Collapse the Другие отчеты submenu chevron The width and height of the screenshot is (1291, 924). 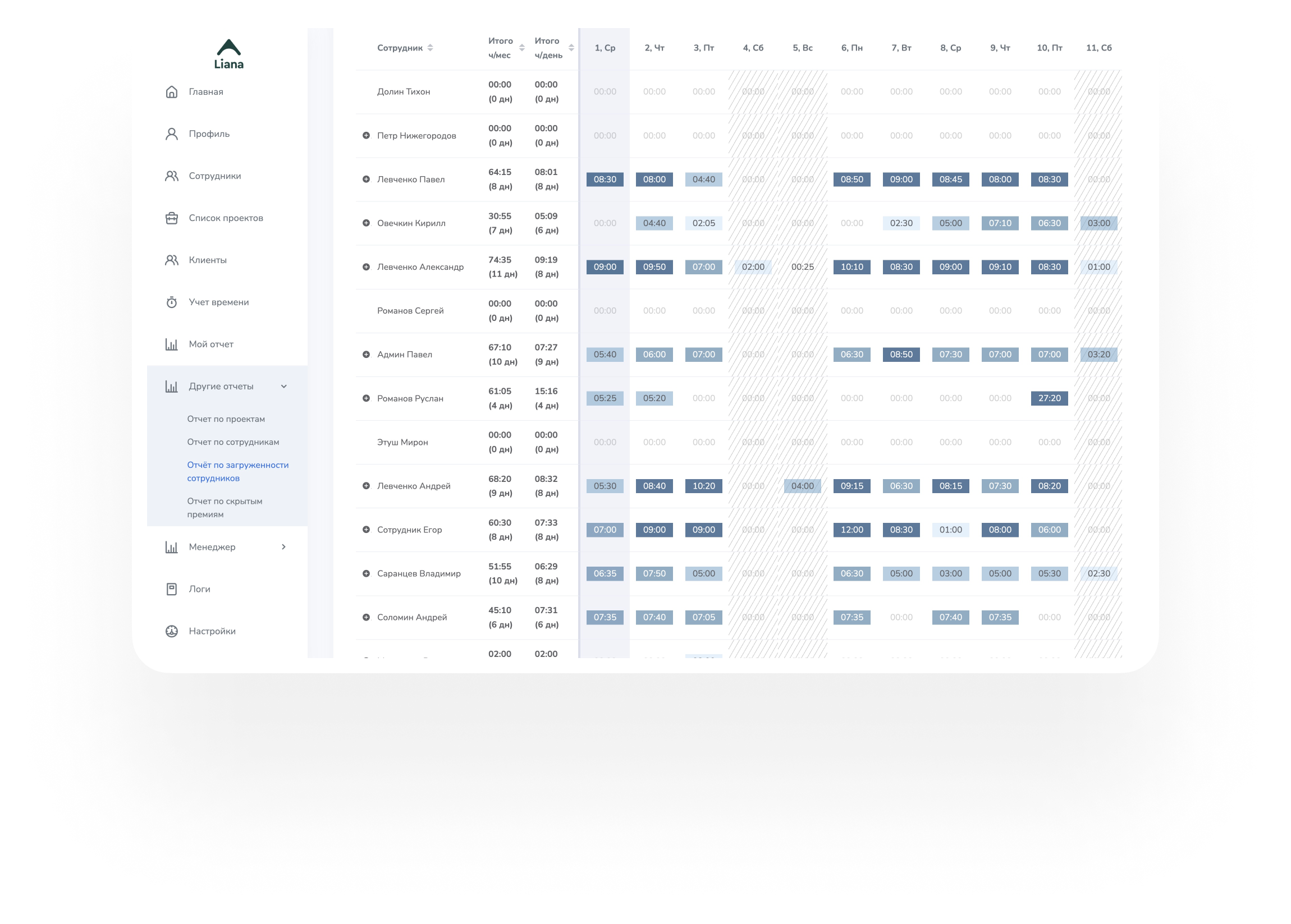283,387
